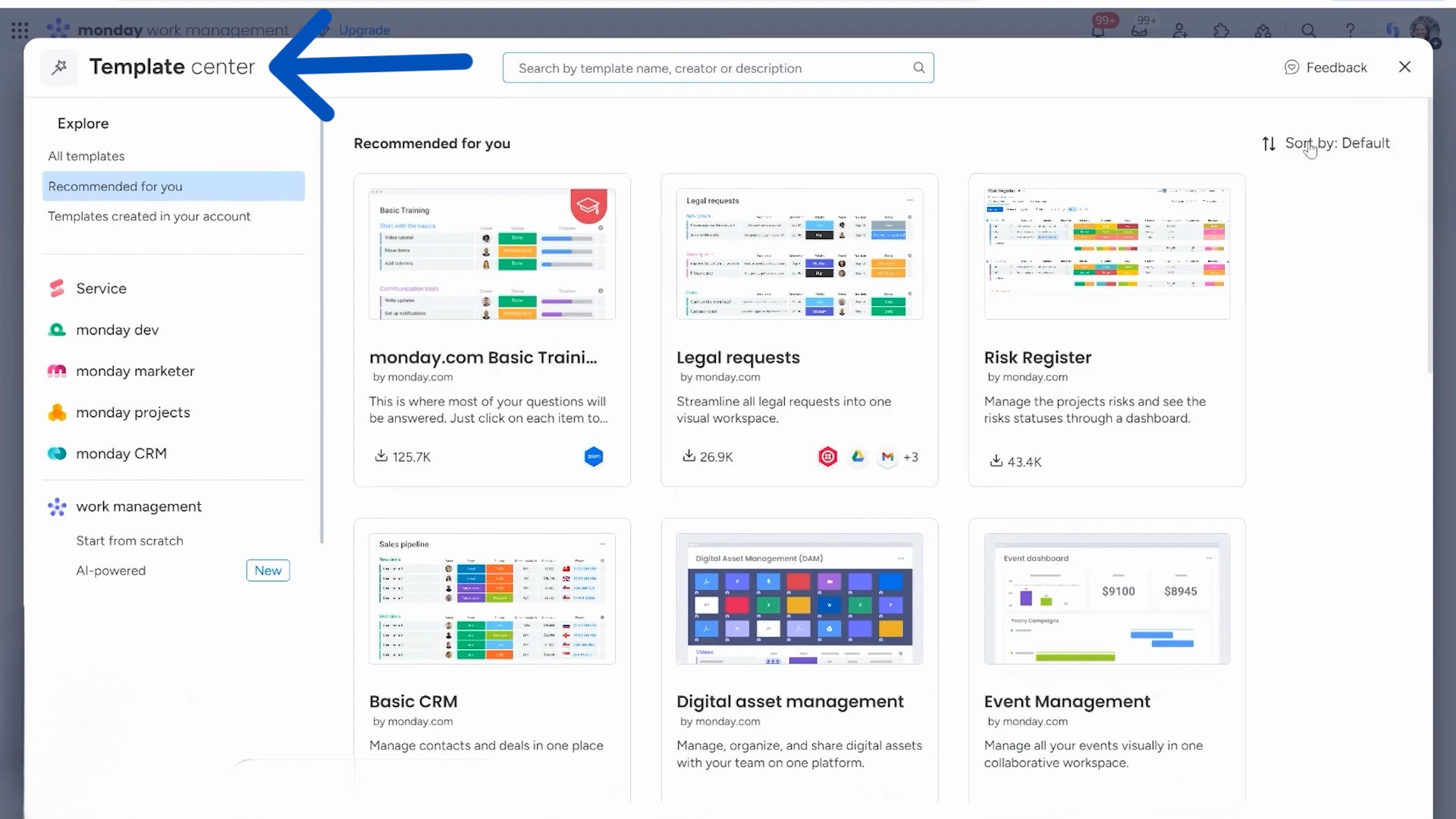
Task: Open Sort by: Default dropdown
Action: coord(1326,143)
